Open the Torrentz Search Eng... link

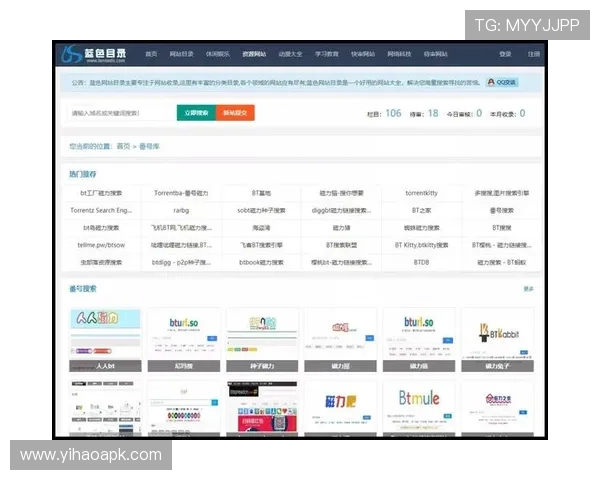coord(101,210)
